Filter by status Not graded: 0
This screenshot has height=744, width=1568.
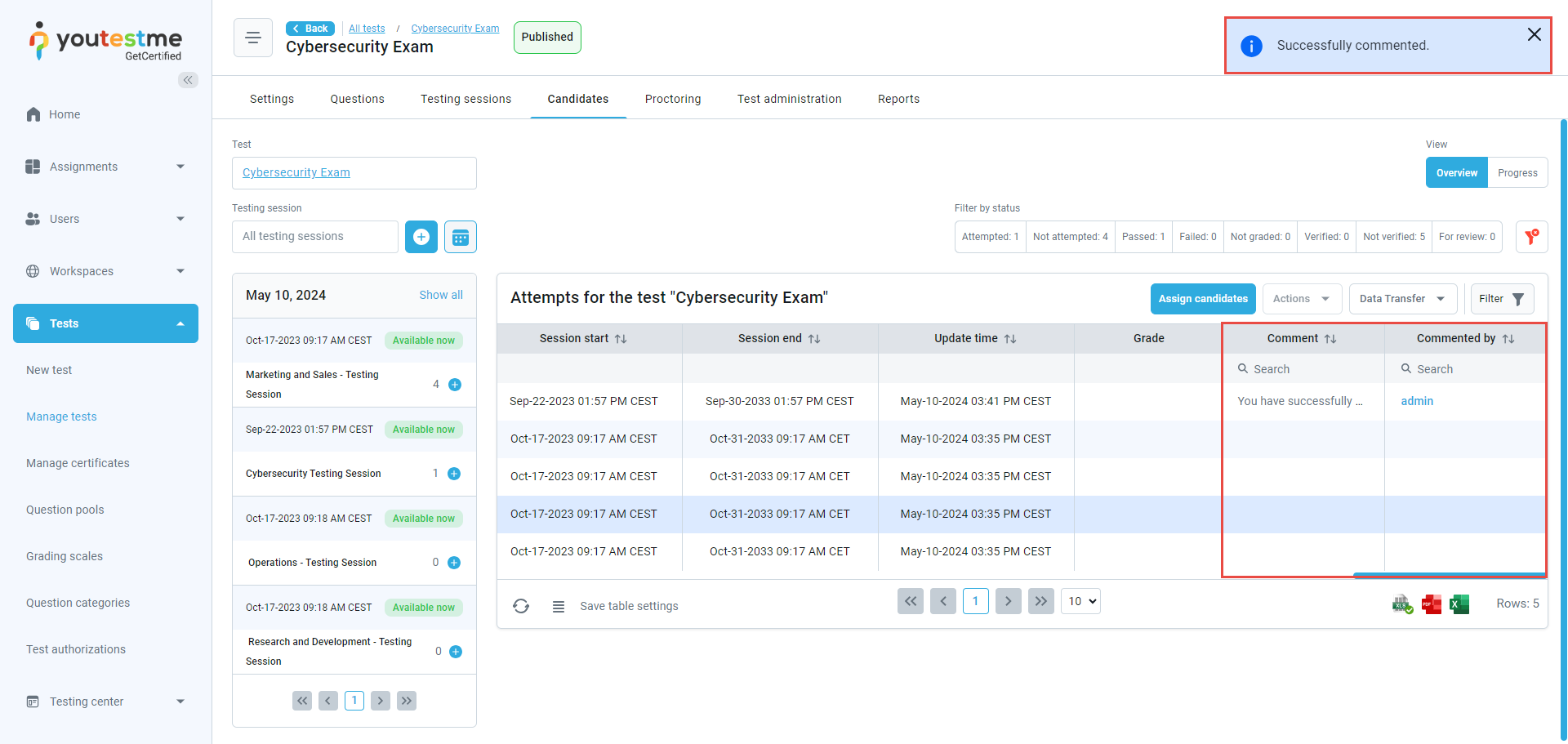1260,237
